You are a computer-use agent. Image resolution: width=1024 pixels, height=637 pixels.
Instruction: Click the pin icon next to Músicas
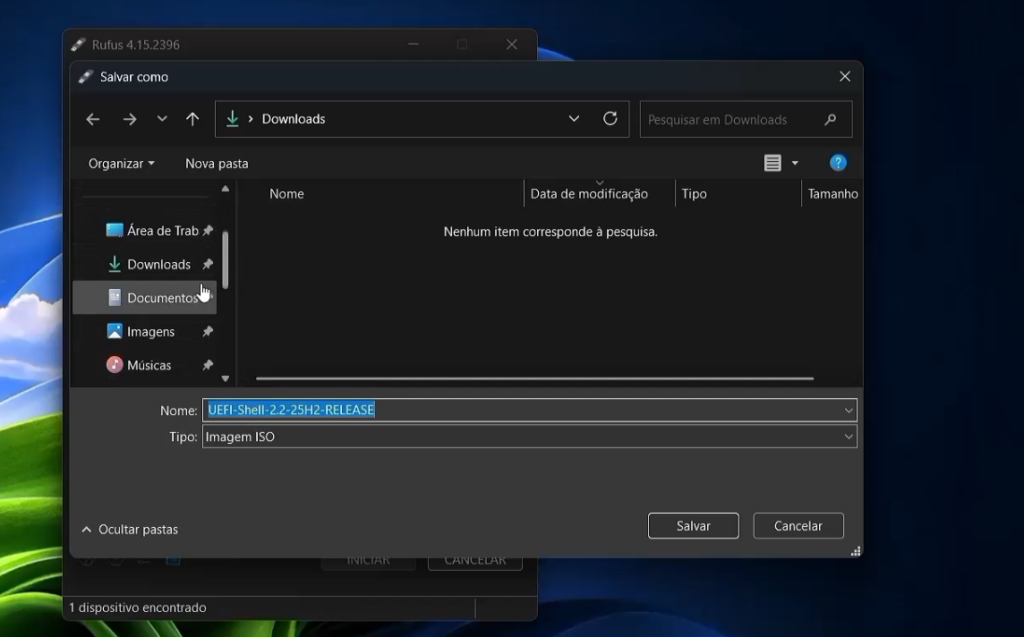208,365
